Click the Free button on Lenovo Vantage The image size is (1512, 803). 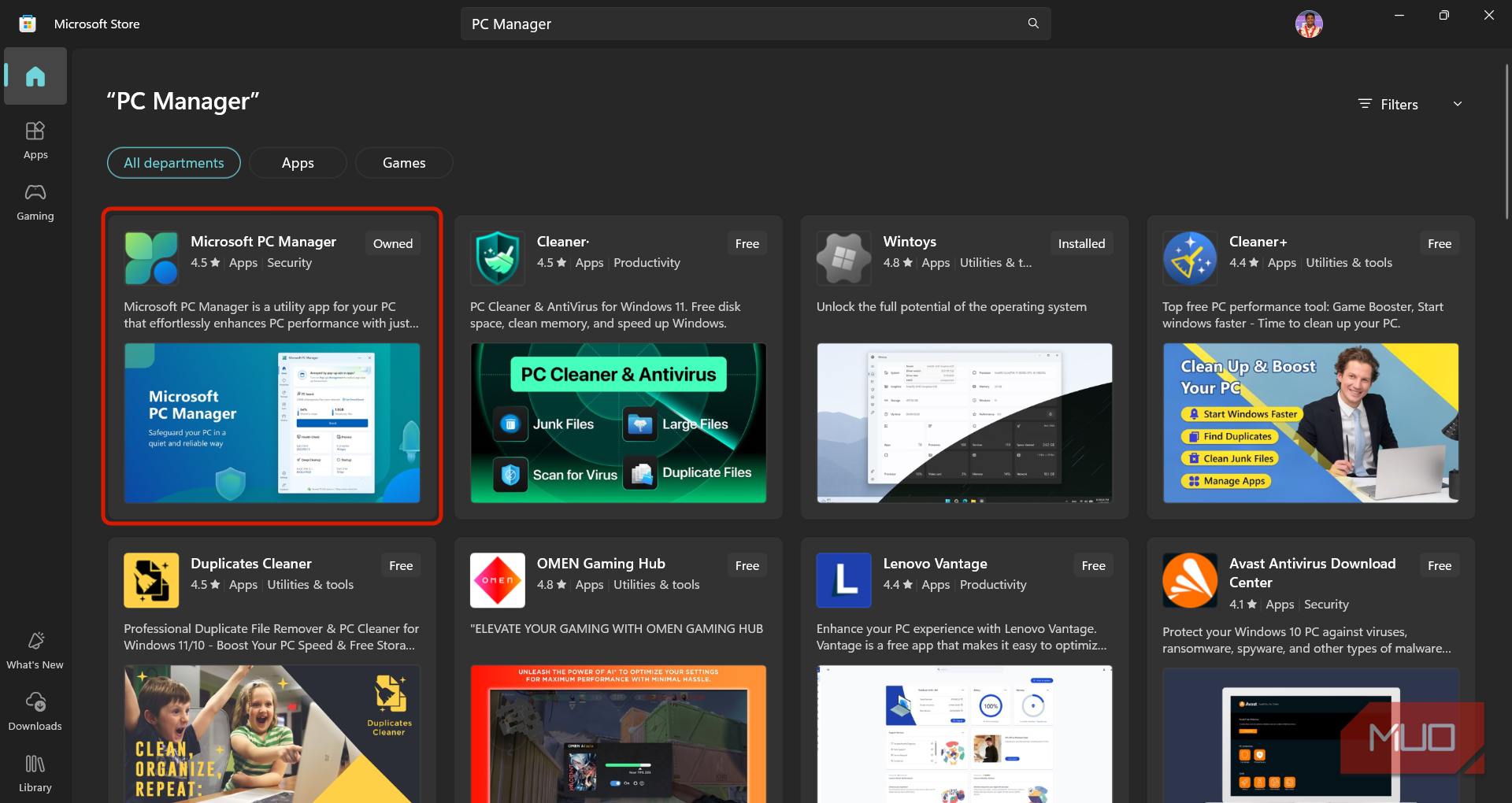[x=1093, y=565]
